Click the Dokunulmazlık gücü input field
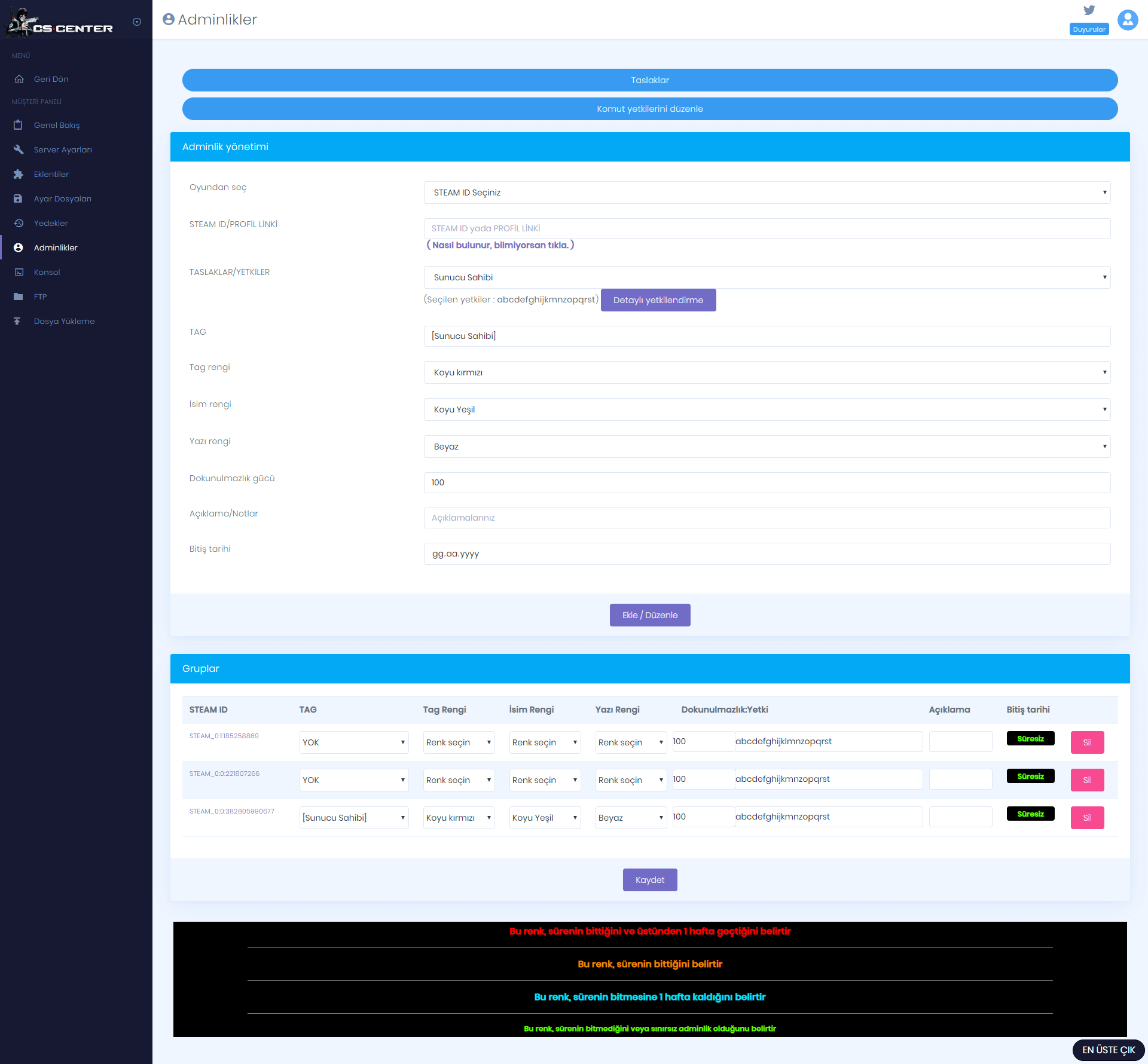The height and width of the screenshot is (1064, 1148). point(767,482)
